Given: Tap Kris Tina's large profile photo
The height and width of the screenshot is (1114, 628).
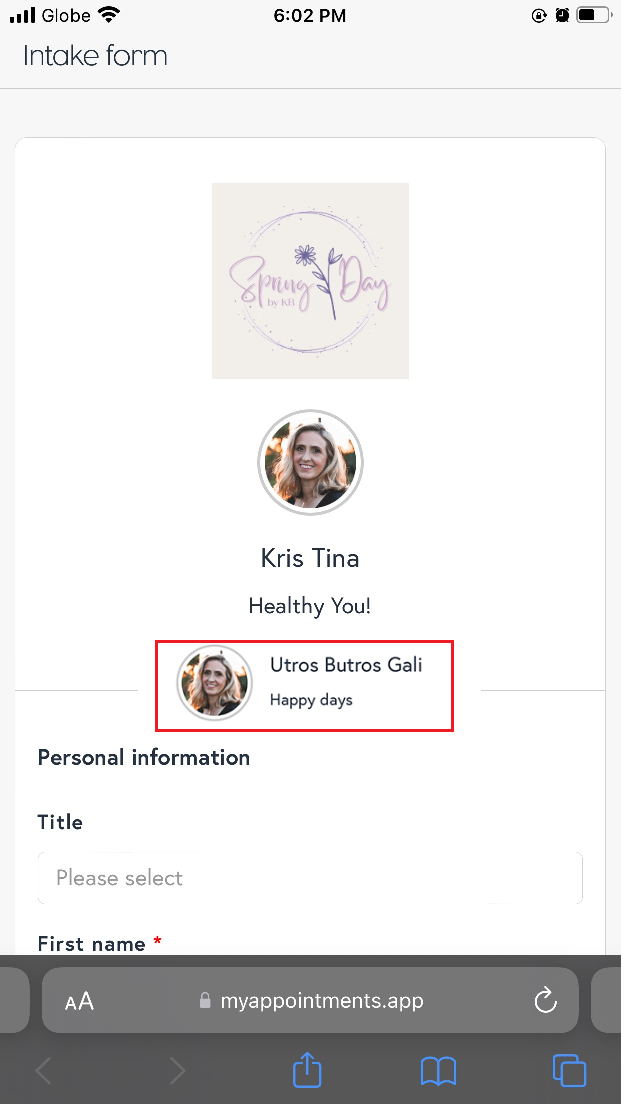Looking at the screenshot, I should coord(310,463).
